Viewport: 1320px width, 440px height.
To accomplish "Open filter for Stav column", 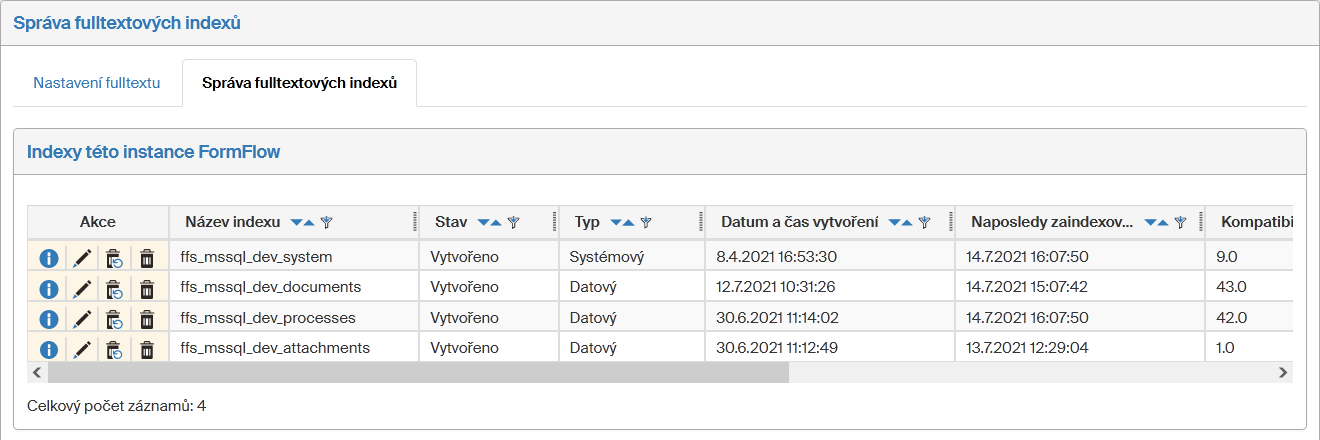I will tap(513, 222).
